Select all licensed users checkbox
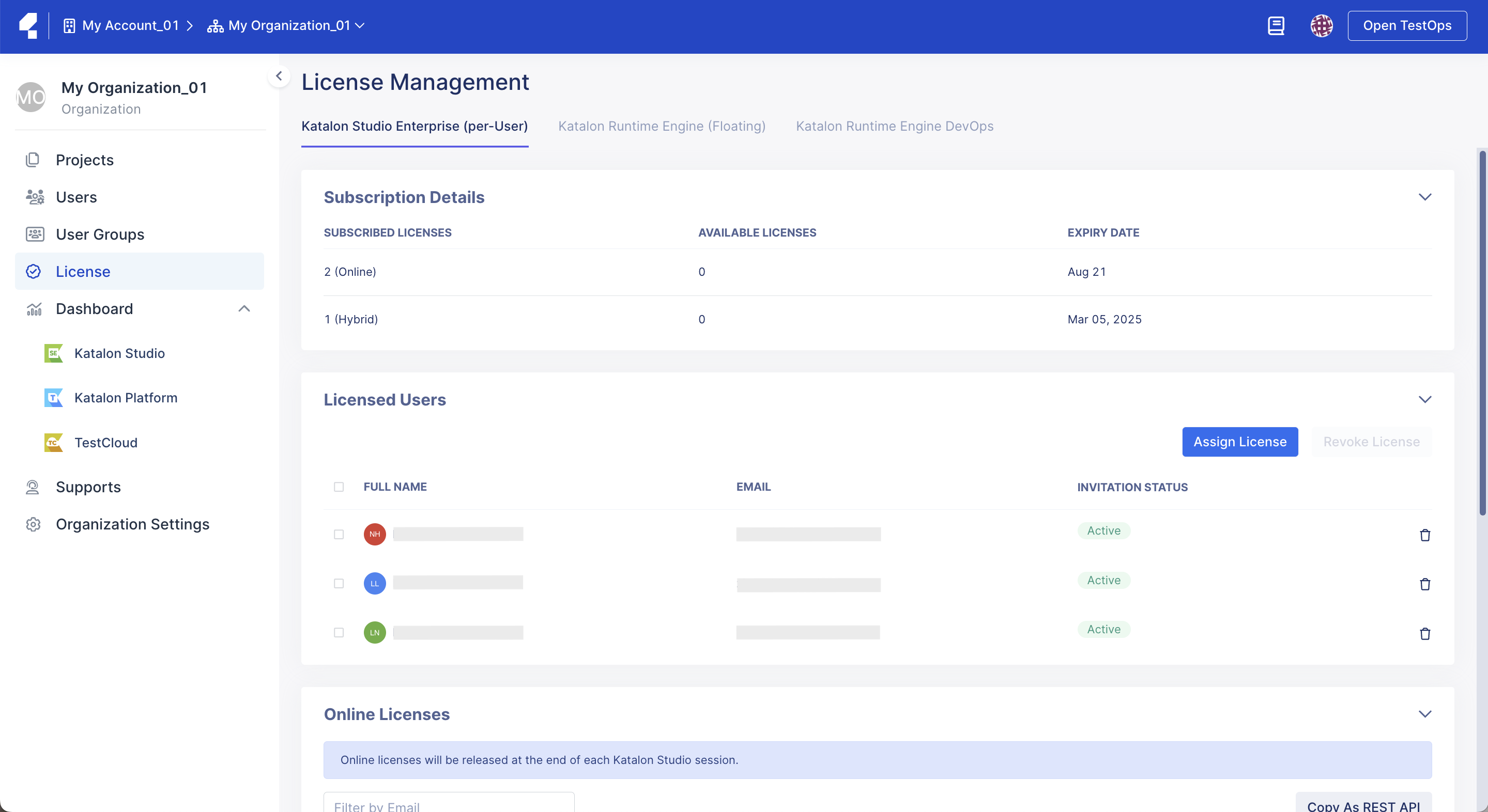The width and height of the screenshot is (1488, 812). 339,487
